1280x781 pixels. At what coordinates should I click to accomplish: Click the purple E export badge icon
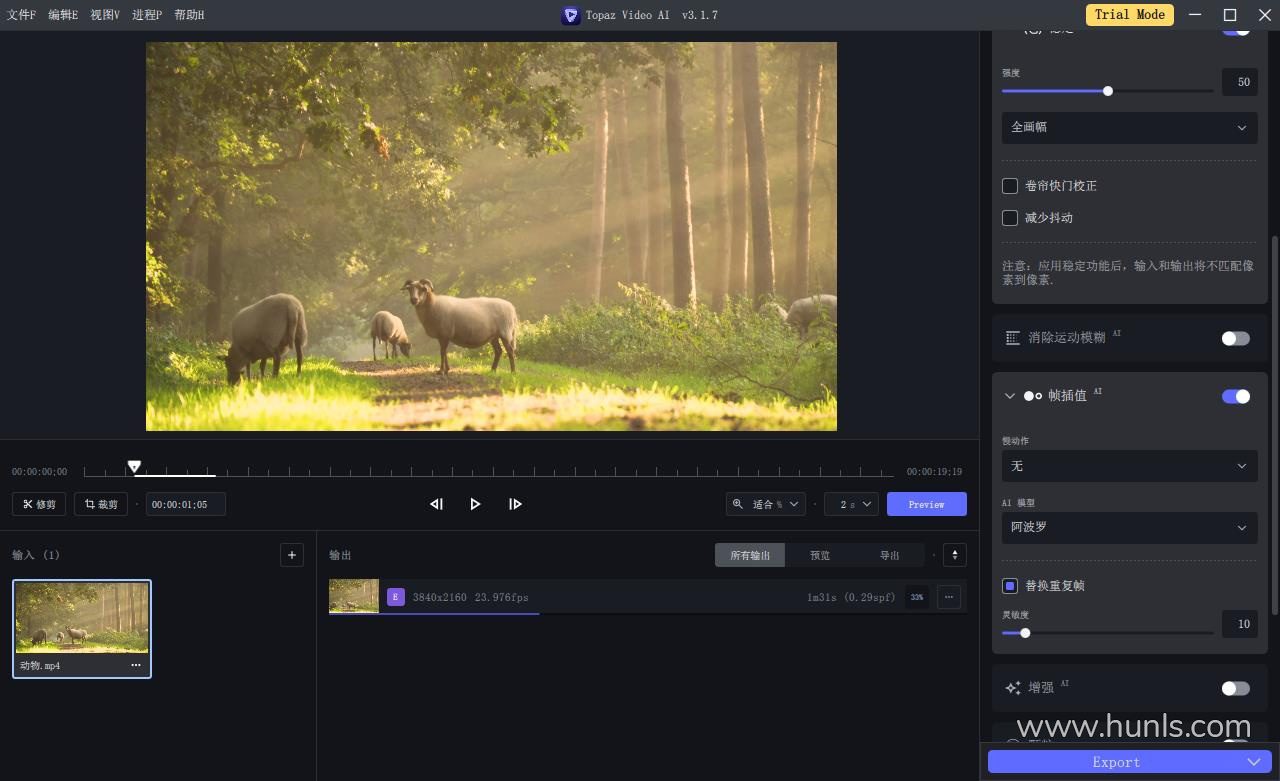pyautogui.click(x=395, y=597)
